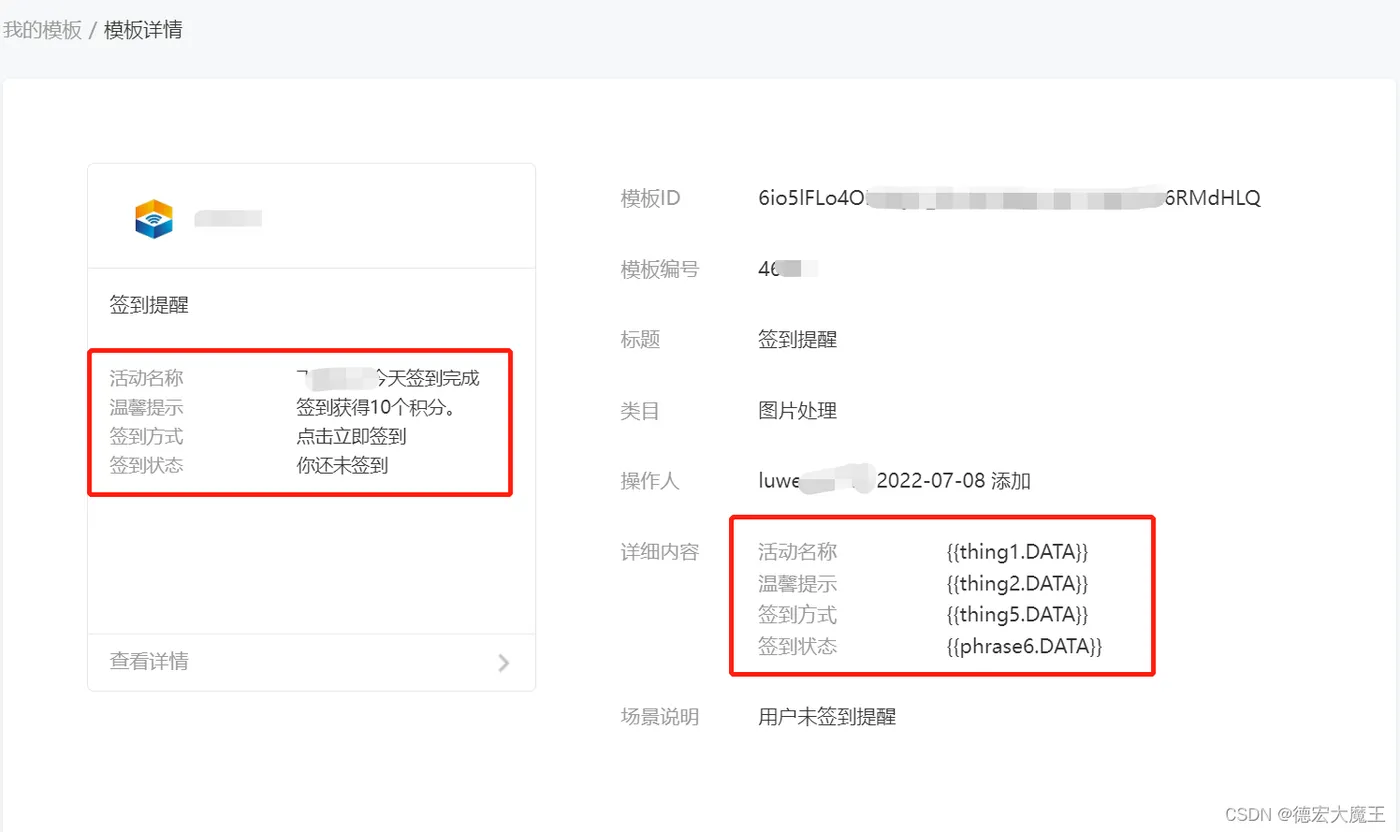The height and width of the screenshot is (832, 1400).
Task: Click the 签到方式 label in preview card
Action: coord(146,437)
